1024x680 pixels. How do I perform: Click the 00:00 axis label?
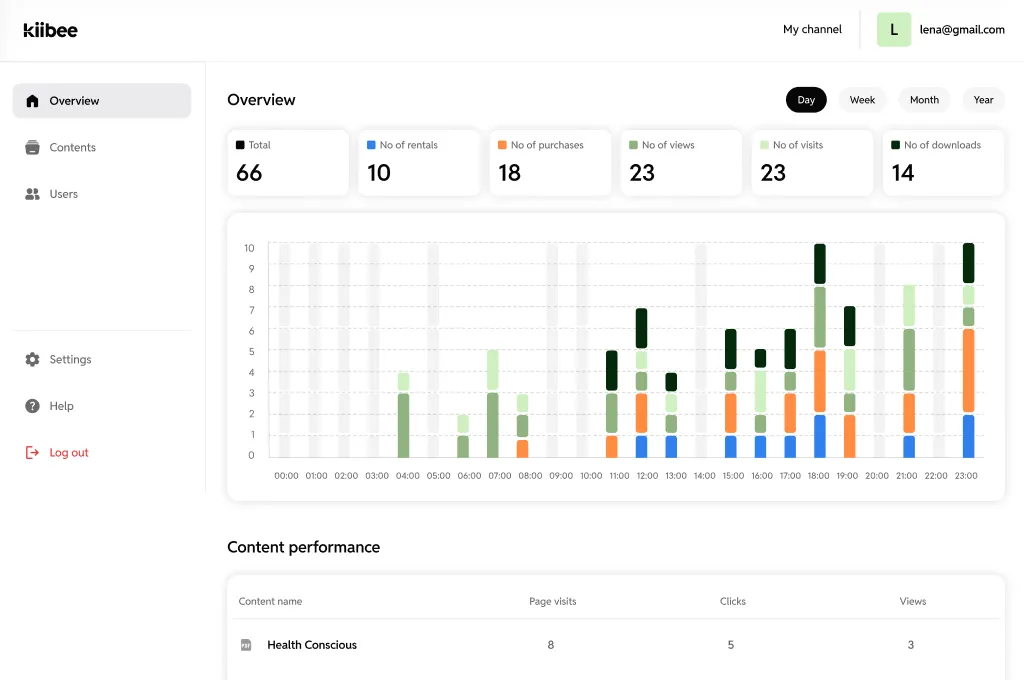[286, 476]
